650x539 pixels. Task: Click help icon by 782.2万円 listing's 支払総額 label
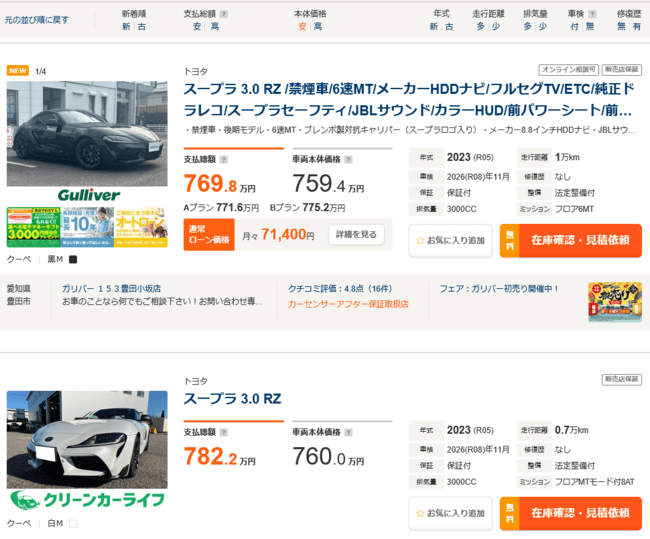[223, 432]
